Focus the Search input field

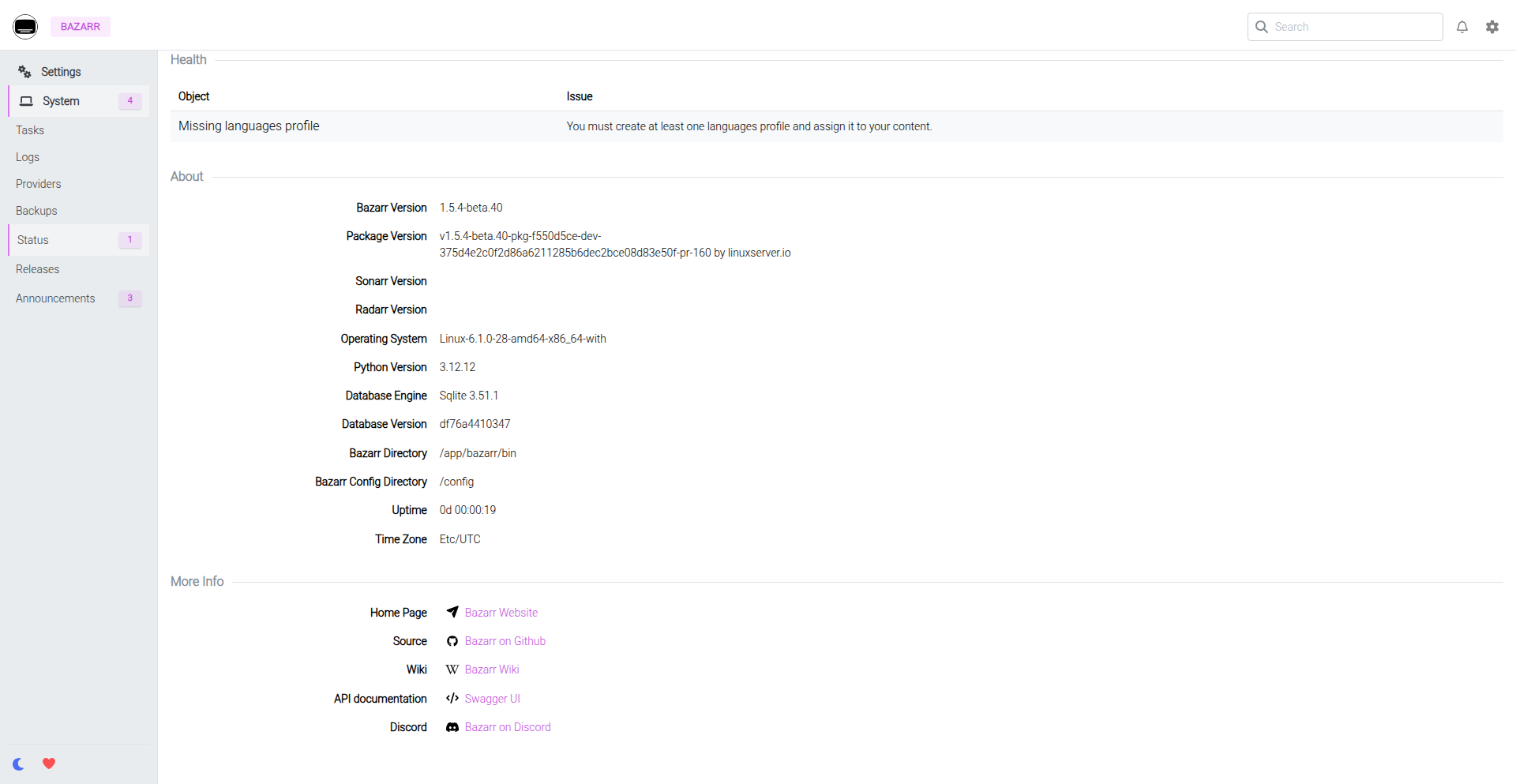(x=1354, y=27)
